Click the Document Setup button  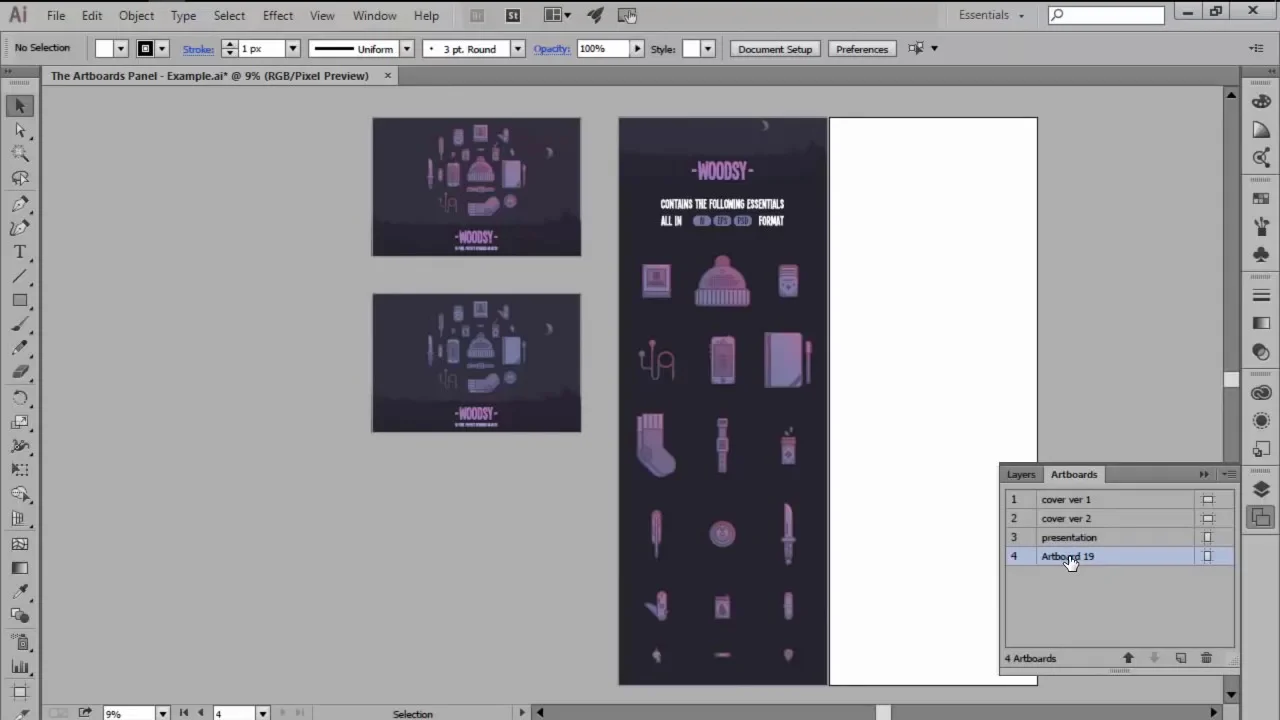coord(775,49)
